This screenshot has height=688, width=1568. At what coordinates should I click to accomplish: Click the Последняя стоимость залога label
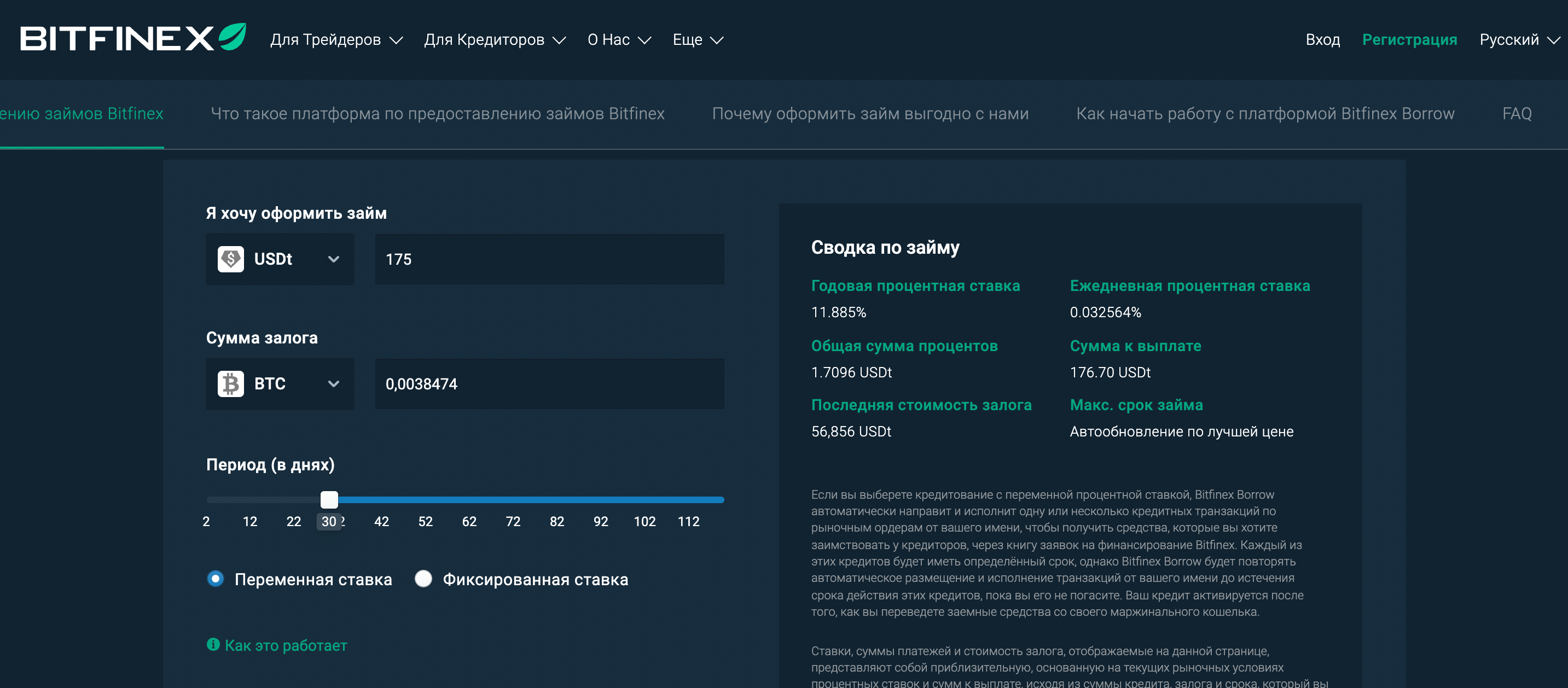coord(921,405)
